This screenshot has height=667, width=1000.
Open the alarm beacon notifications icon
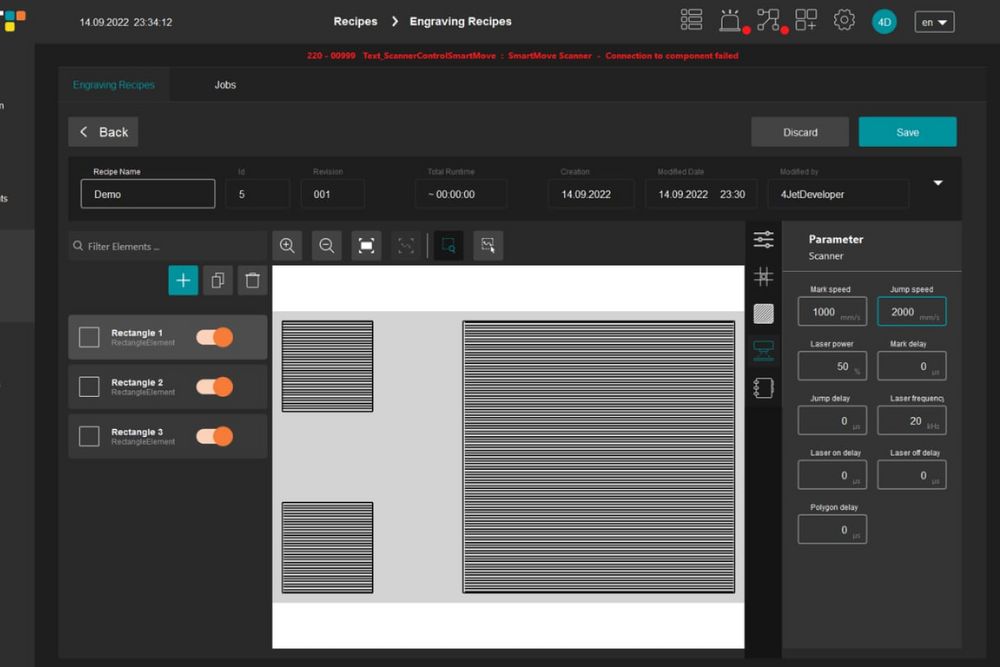click(730, 21)
